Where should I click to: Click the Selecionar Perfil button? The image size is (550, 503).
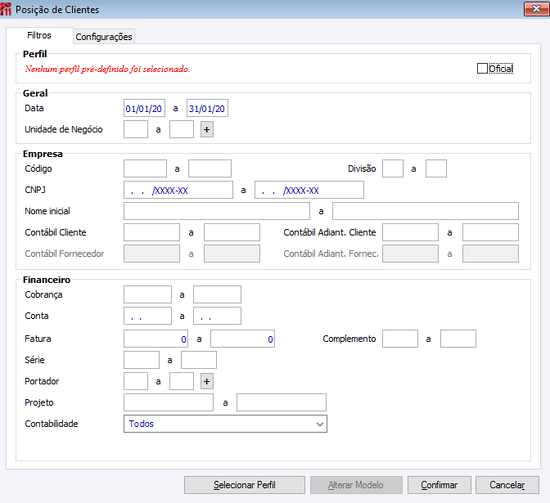coord(244,485)
